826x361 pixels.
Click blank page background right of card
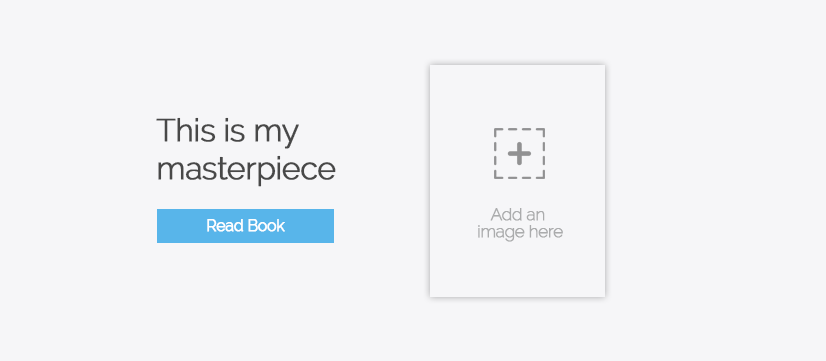(x=711, y=181)
